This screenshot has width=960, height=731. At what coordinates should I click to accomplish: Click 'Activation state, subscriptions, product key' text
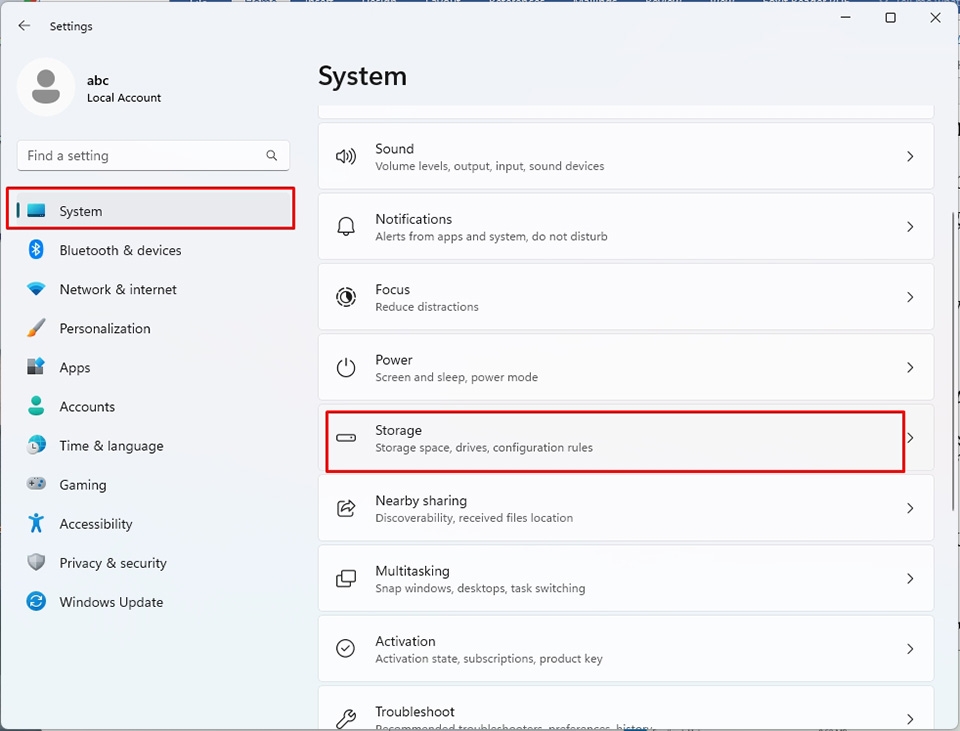tap(489, 659)
